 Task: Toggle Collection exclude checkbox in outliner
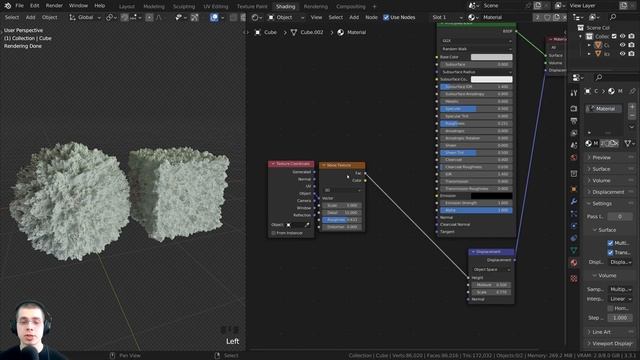pyautogui.click(x=614, y=36)
